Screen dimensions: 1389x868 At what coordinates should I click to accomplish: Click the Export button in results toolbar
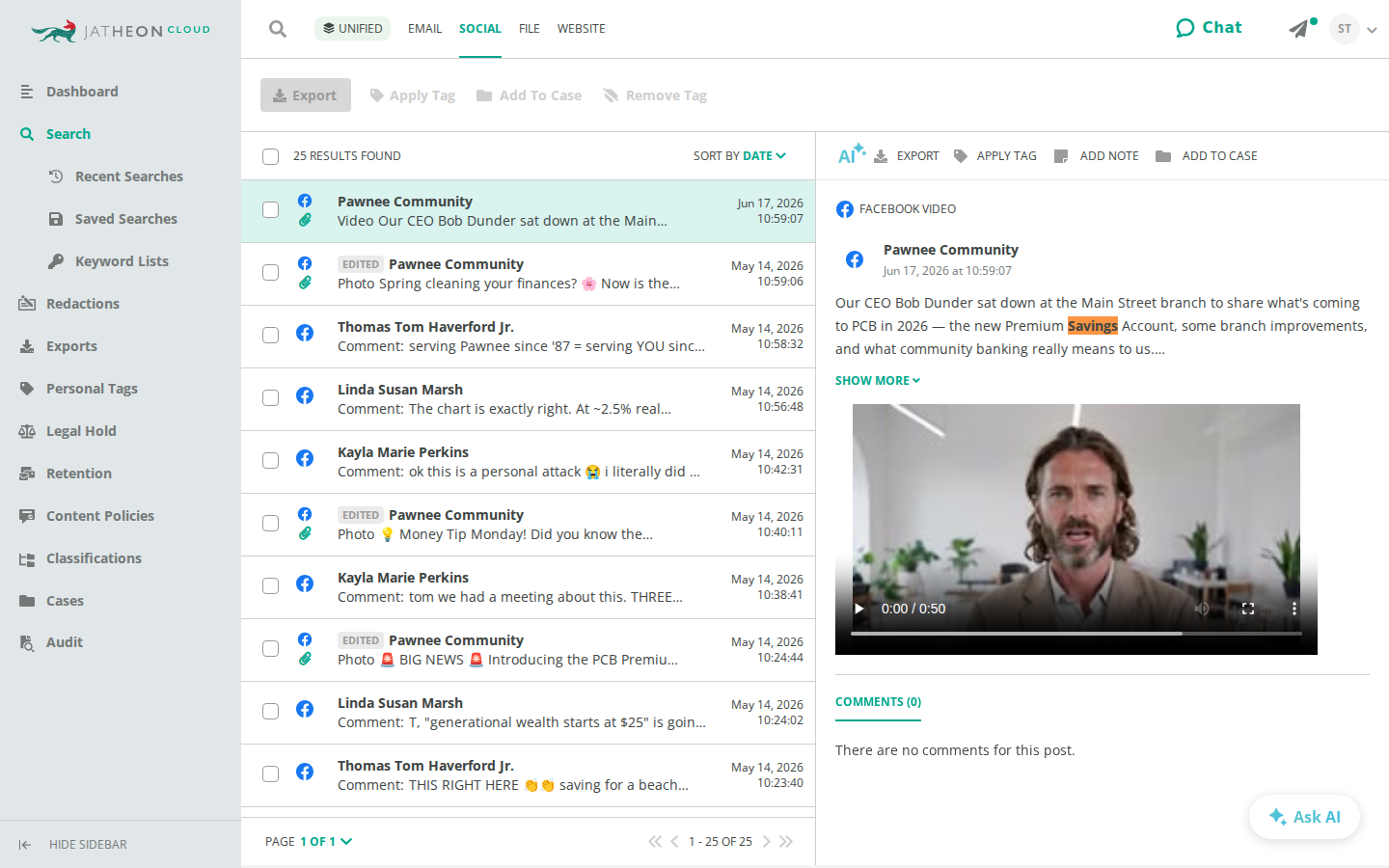tap(306, 95)
